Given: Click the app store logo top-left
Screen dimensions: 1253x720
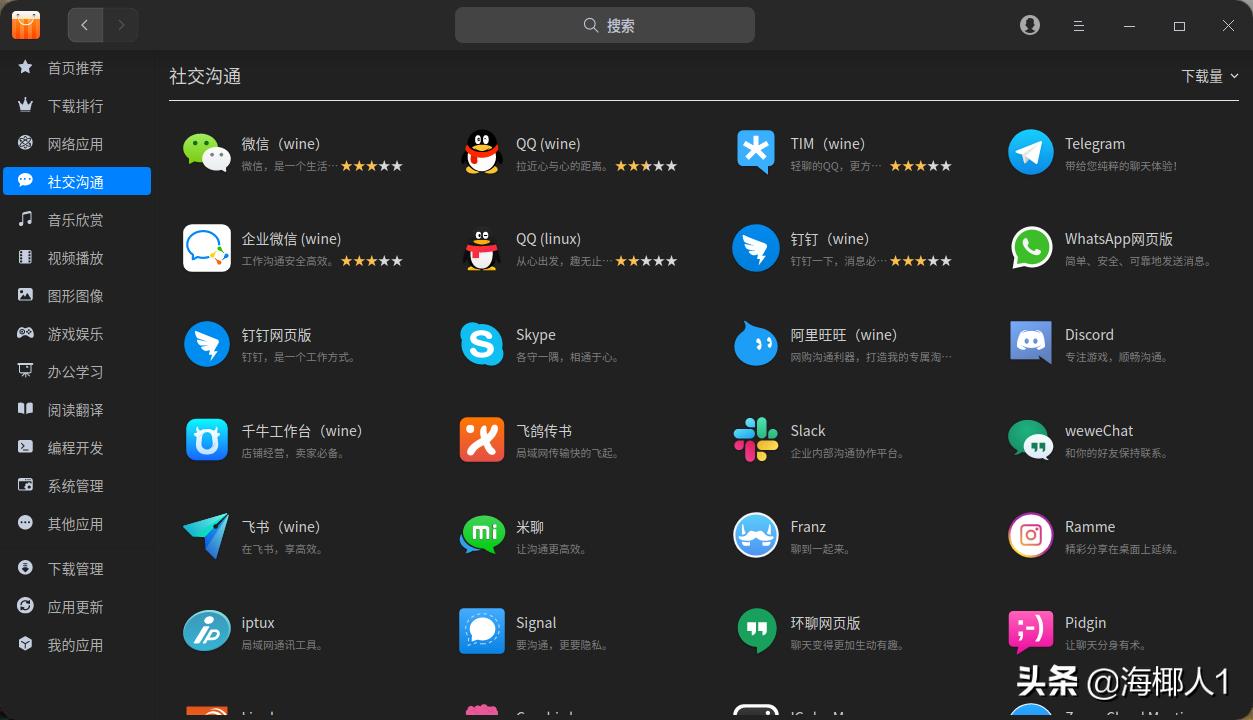Looking at the screenshot, I should point(26,24).
